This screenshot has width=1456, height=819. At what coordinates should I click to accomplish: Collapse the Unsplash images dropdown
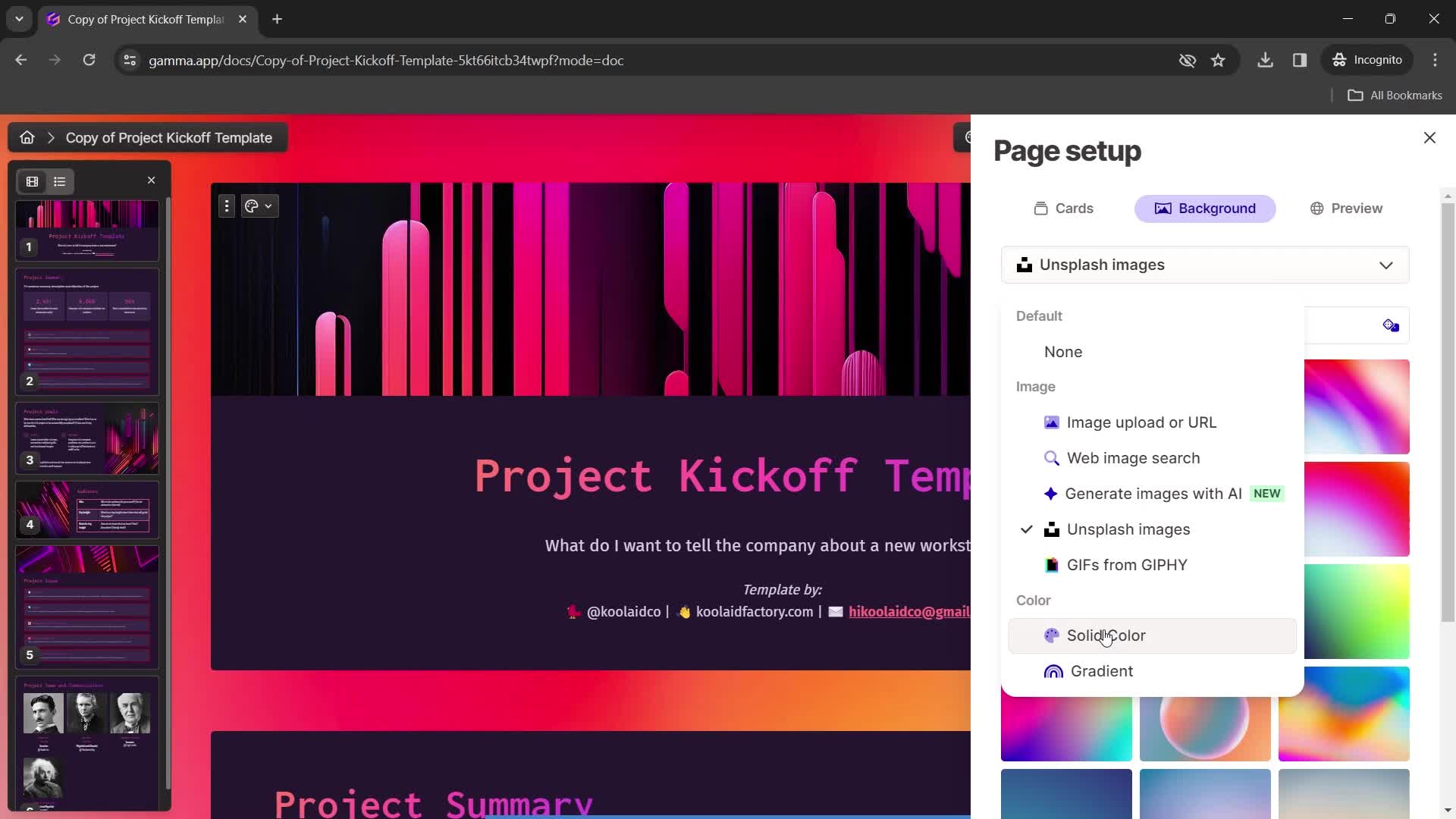pos(1205,265)
